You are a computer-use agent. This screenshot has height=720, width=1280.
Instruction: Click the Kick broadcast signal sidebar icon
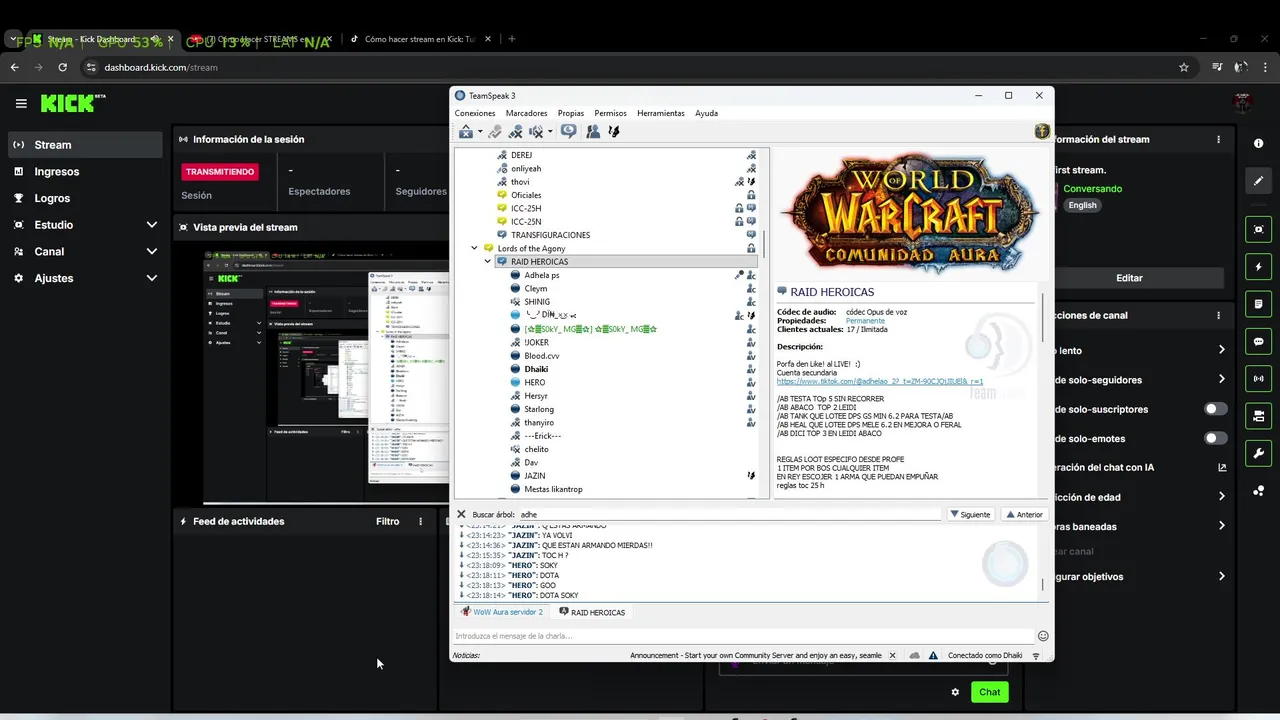1258,379
